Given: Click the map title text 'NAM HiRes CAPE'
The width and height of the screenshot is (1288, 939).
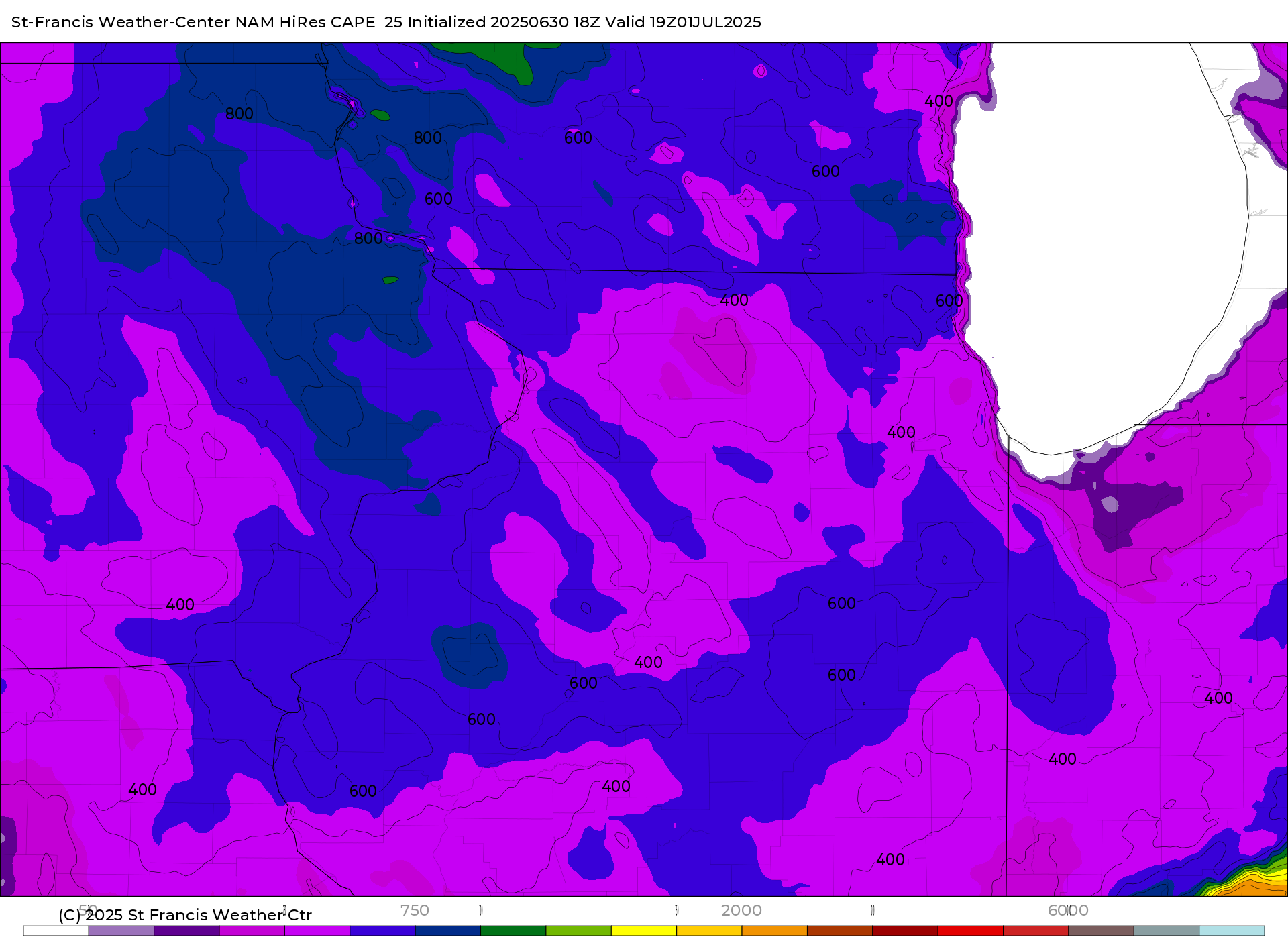Looking at the screenshot, I should click(x=305, y=22).
